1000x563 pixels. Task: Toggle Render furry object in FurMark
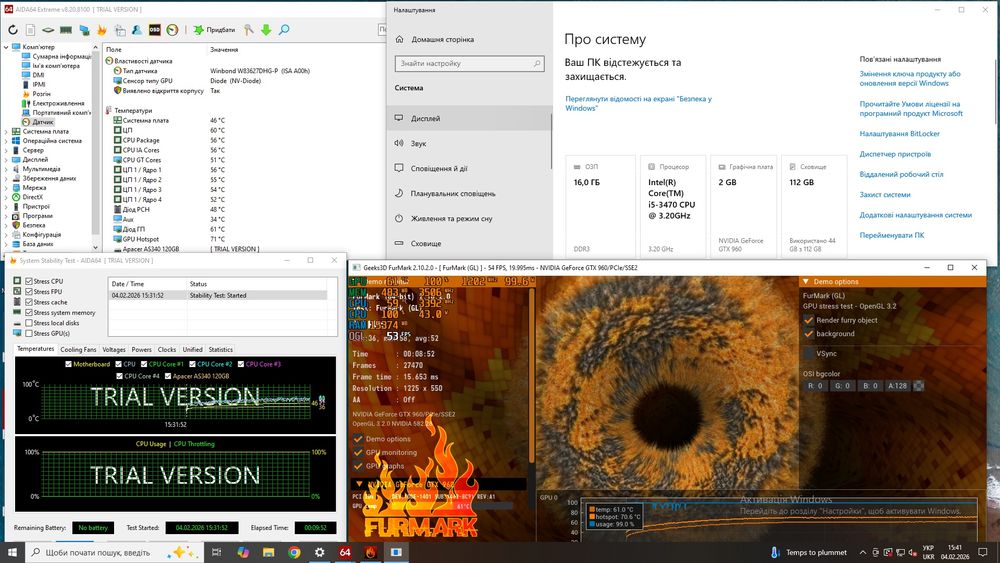809,320
